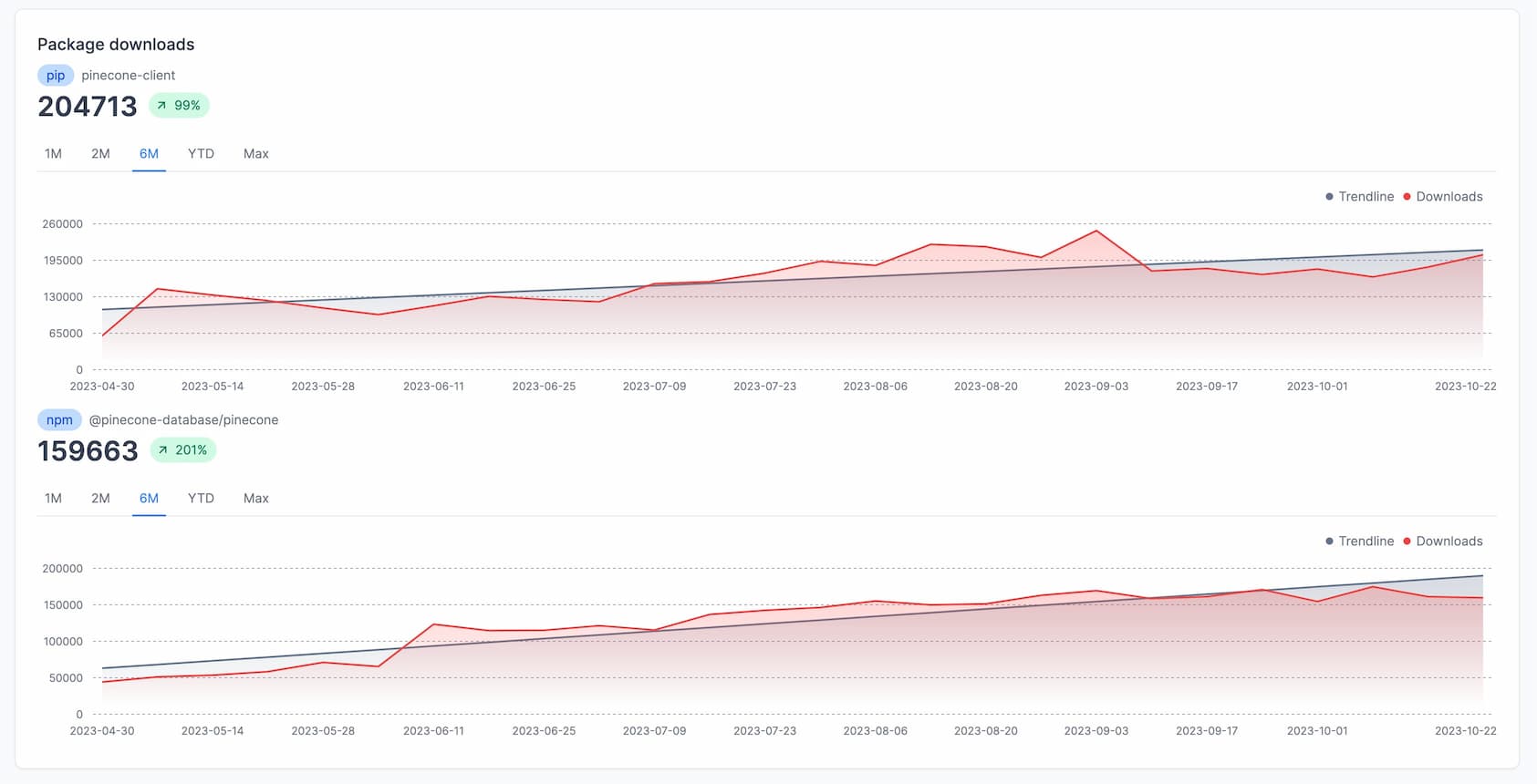1537x784 pixels.
Task: Select YTD tab under the npm package
Action: [x=201, y=499]
